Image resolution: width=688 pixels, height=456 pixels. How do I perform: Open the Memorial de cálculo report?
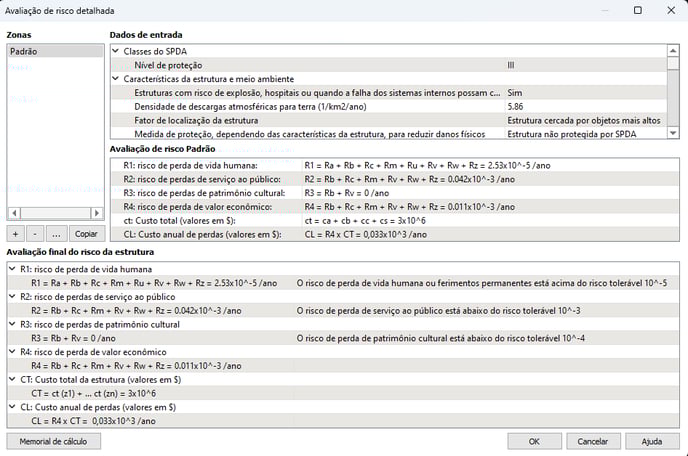point(54,442)
